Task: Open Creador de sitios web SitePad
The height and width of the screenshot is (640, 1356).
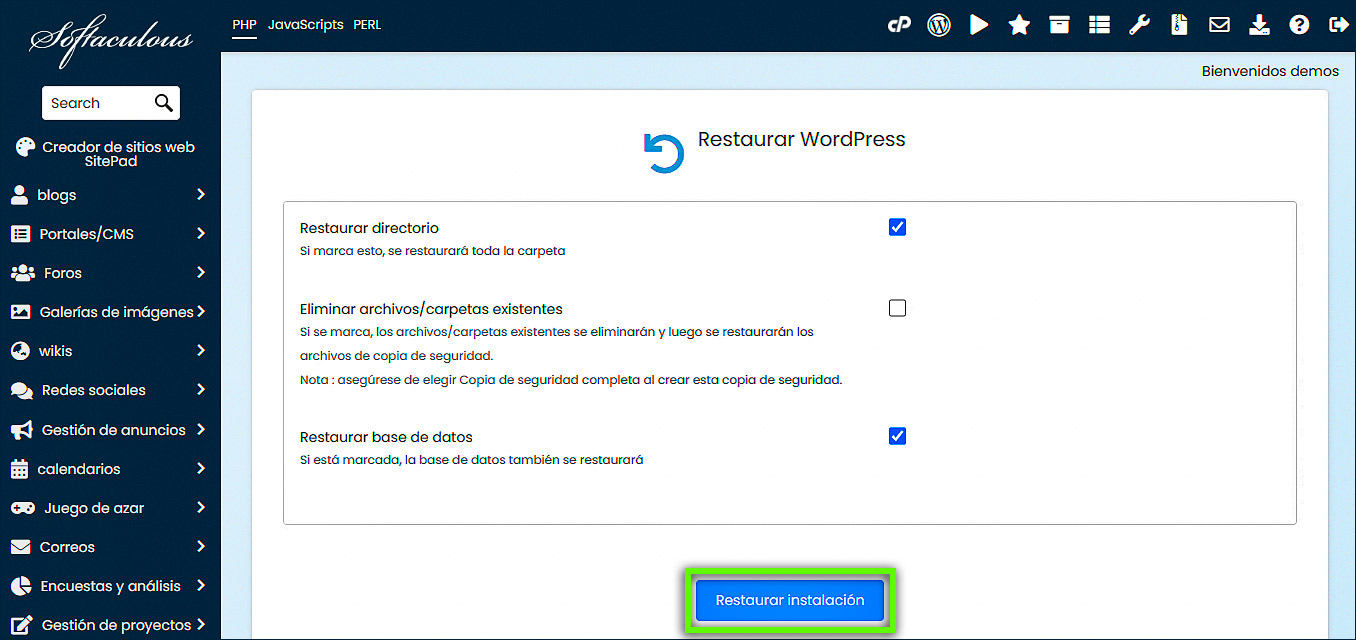Action: coord(110,153)
